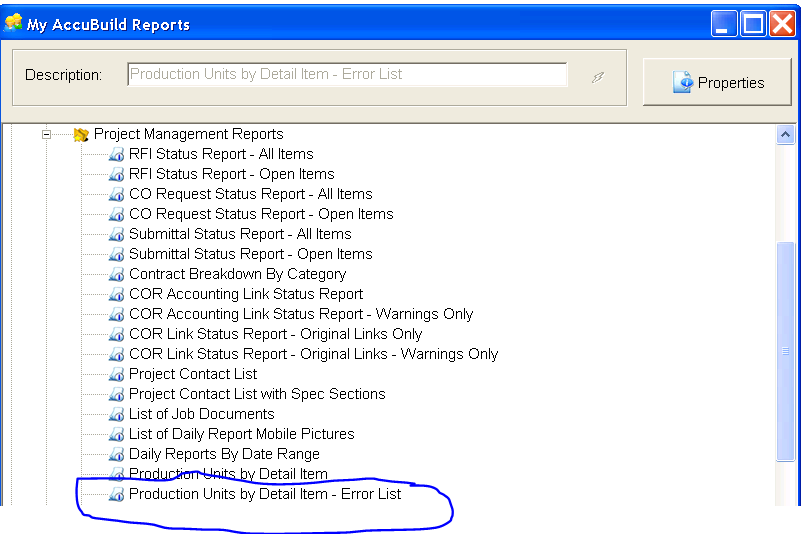Click the pencil edit icon beside Description
The height and width of the screenshot is (534, 801).
coord(598,77)
